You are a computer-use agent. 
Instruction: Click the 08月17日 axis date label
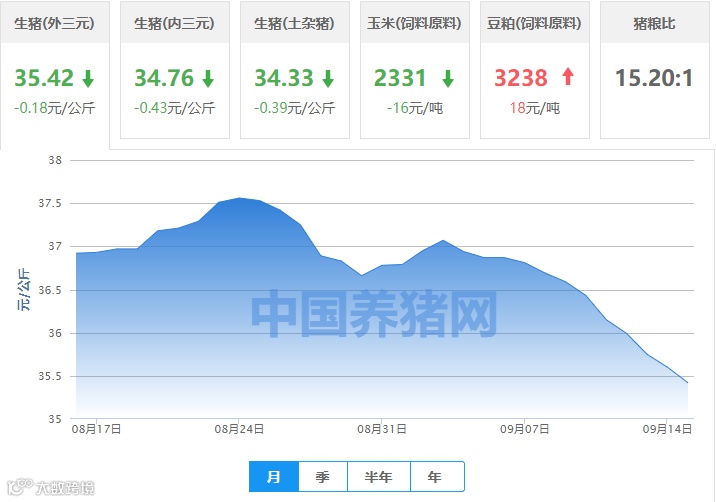(x=96, y=429)
